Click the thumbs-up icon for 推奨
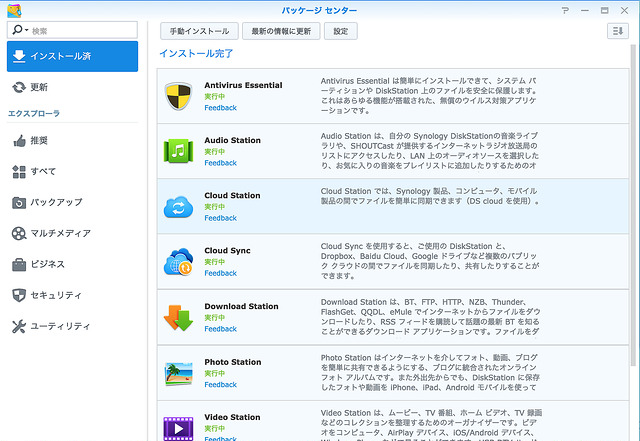Image resolution: width=640 pixels, height=441 pixels. coord(19,141)
